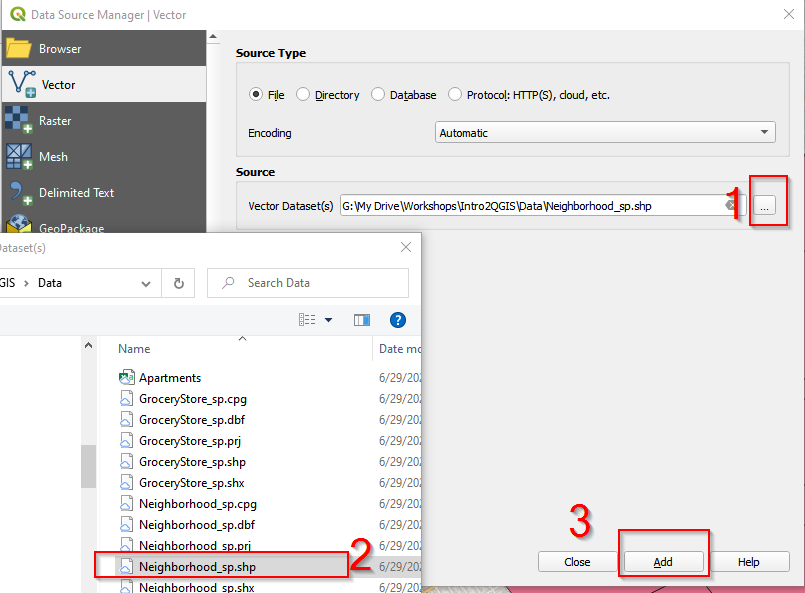Click the search magnifier icon
This screenshot has height=593, width=805.
click(228, 283)
